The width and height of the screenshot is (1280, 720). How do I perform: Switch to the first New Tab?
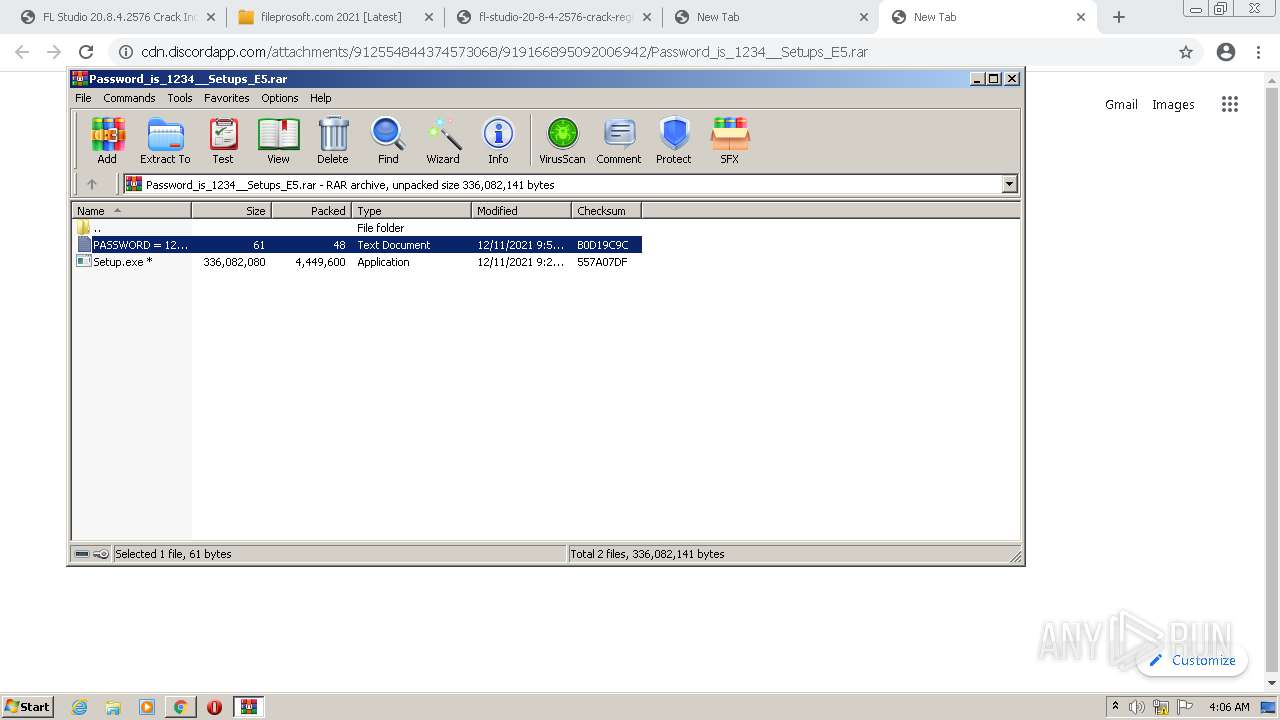point(770,17)
